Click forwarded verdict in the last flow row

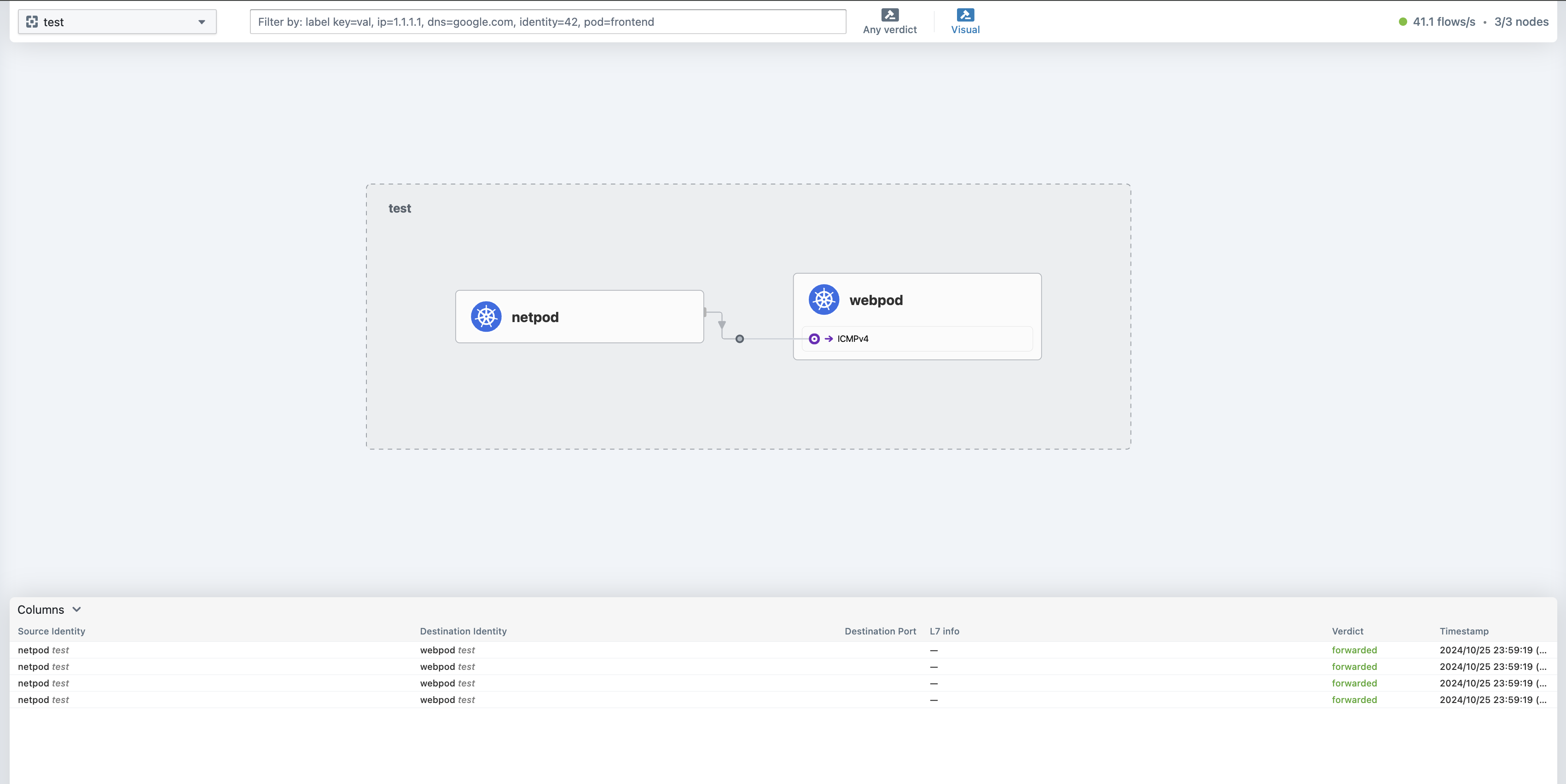point(1354,699)
